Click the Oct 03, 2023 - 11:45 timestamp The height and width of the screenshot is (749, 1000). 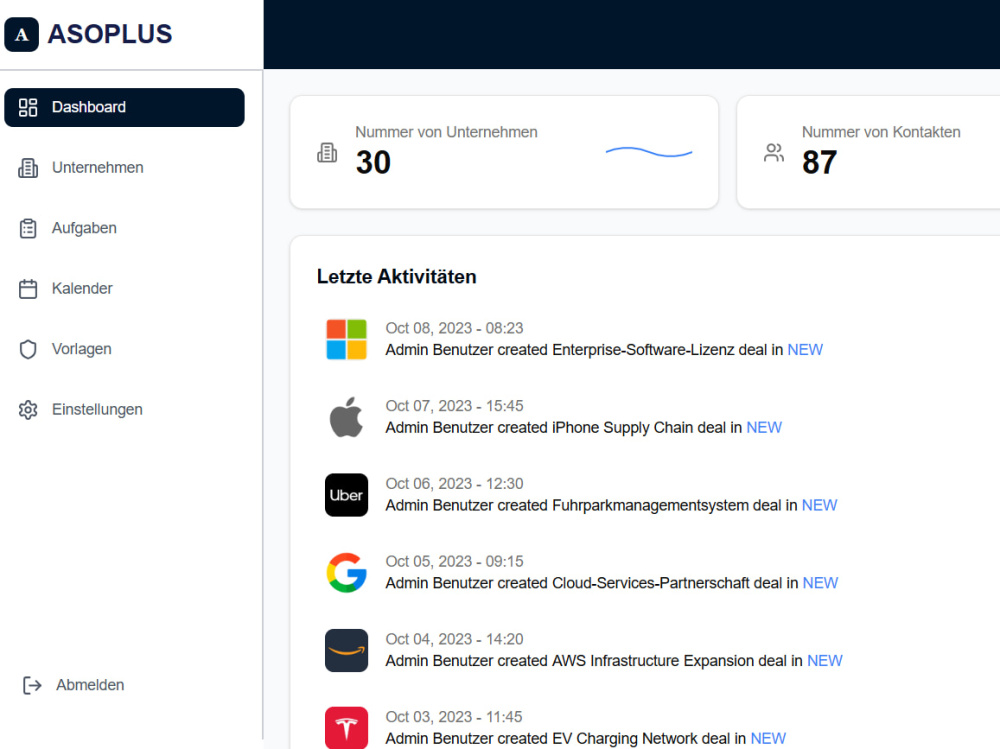(x=454, y=717)
